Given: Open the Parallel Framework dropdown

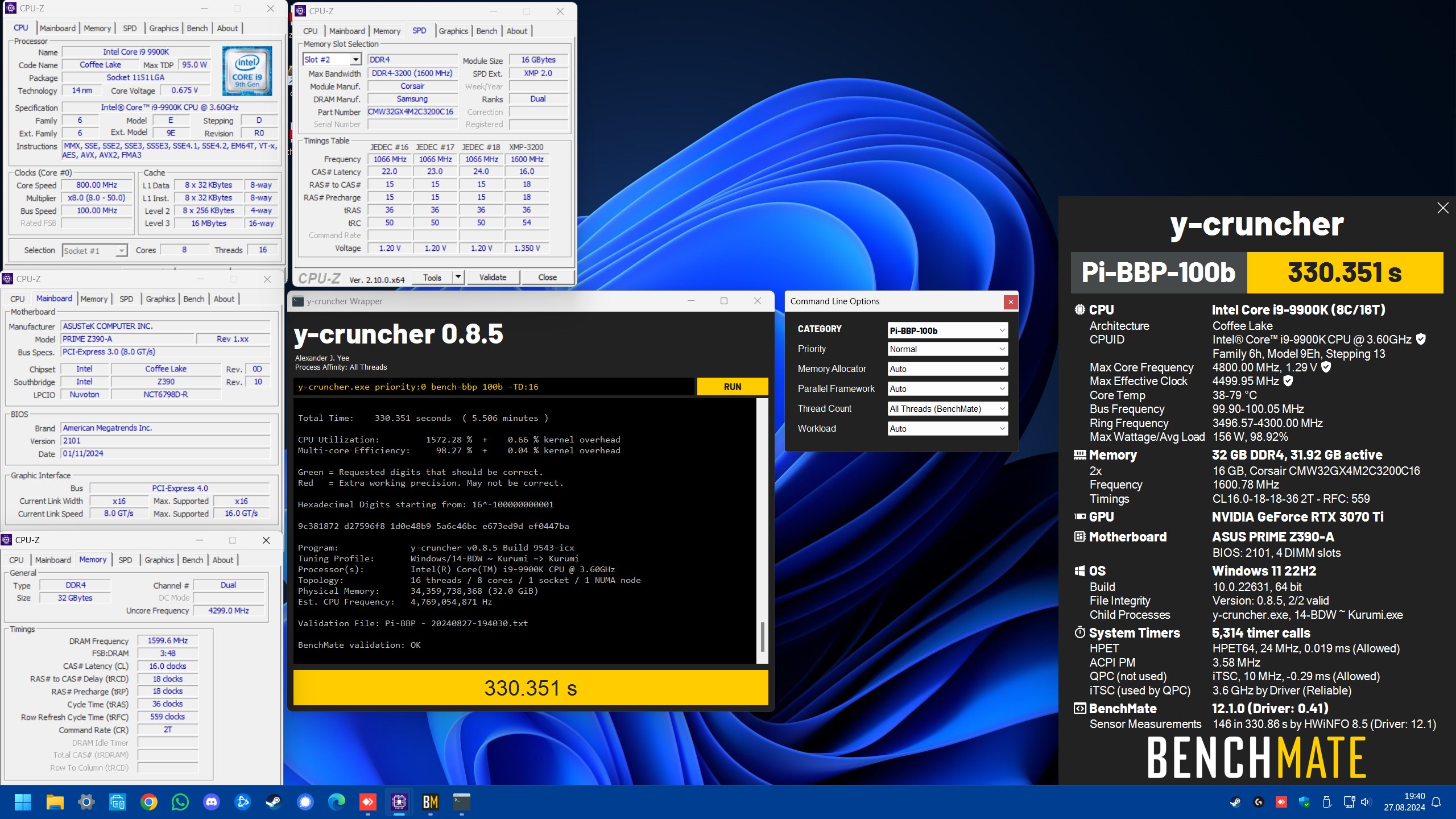Looking at the screenshot, I should tap(948, 389).
